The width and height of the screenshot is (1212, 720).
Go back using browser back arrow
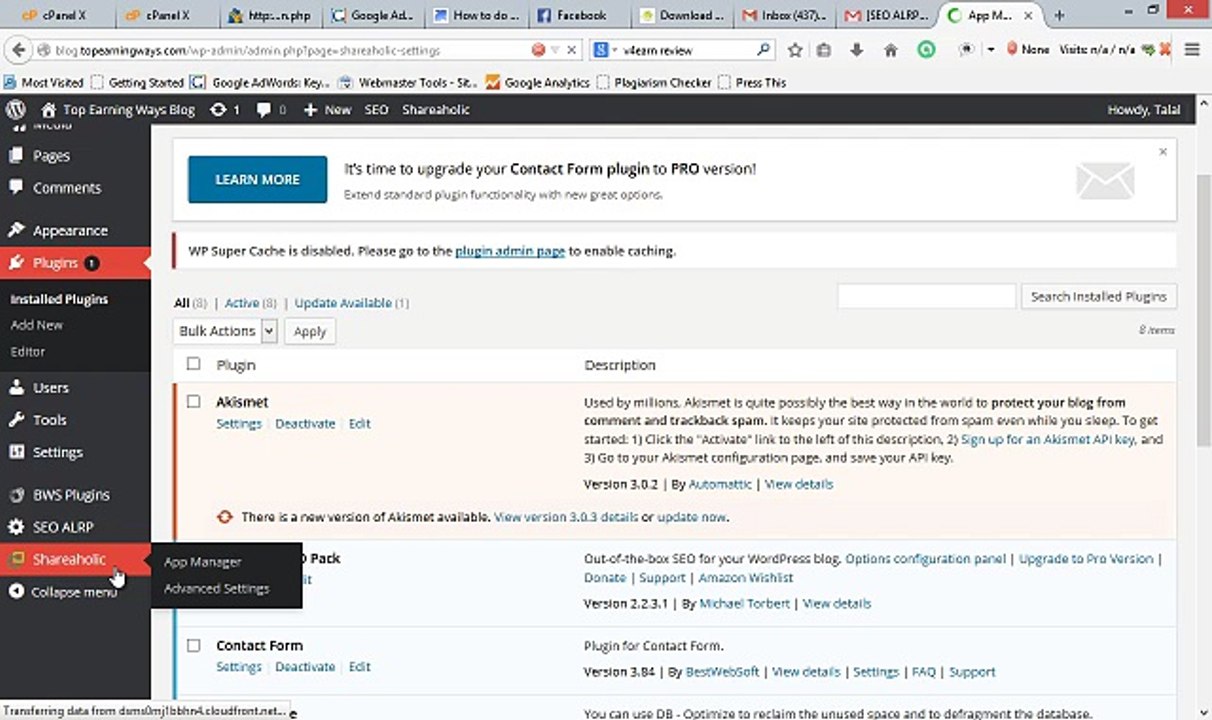tap(16, 49)
